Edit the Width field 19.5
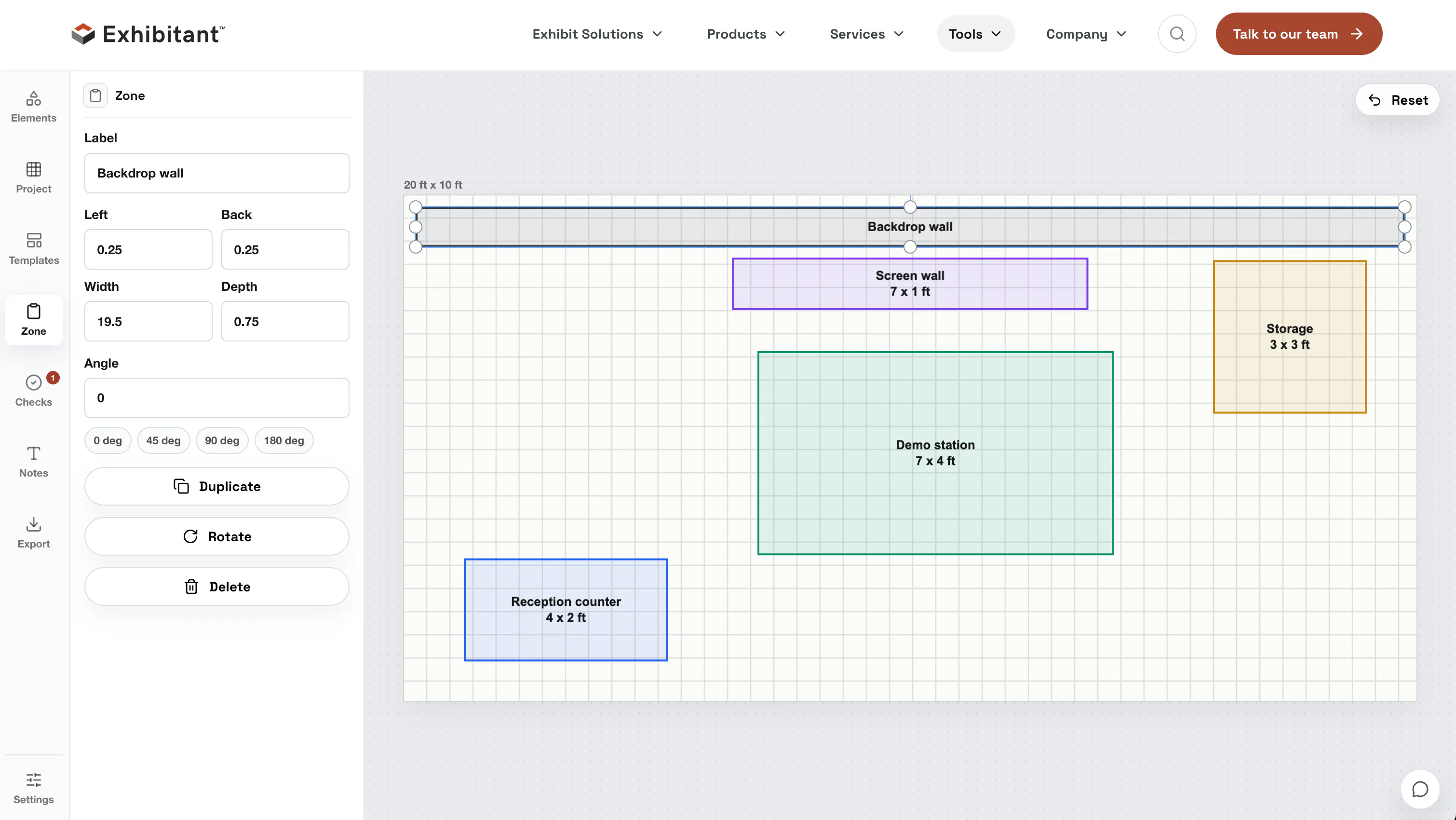 tap(148, 321)
